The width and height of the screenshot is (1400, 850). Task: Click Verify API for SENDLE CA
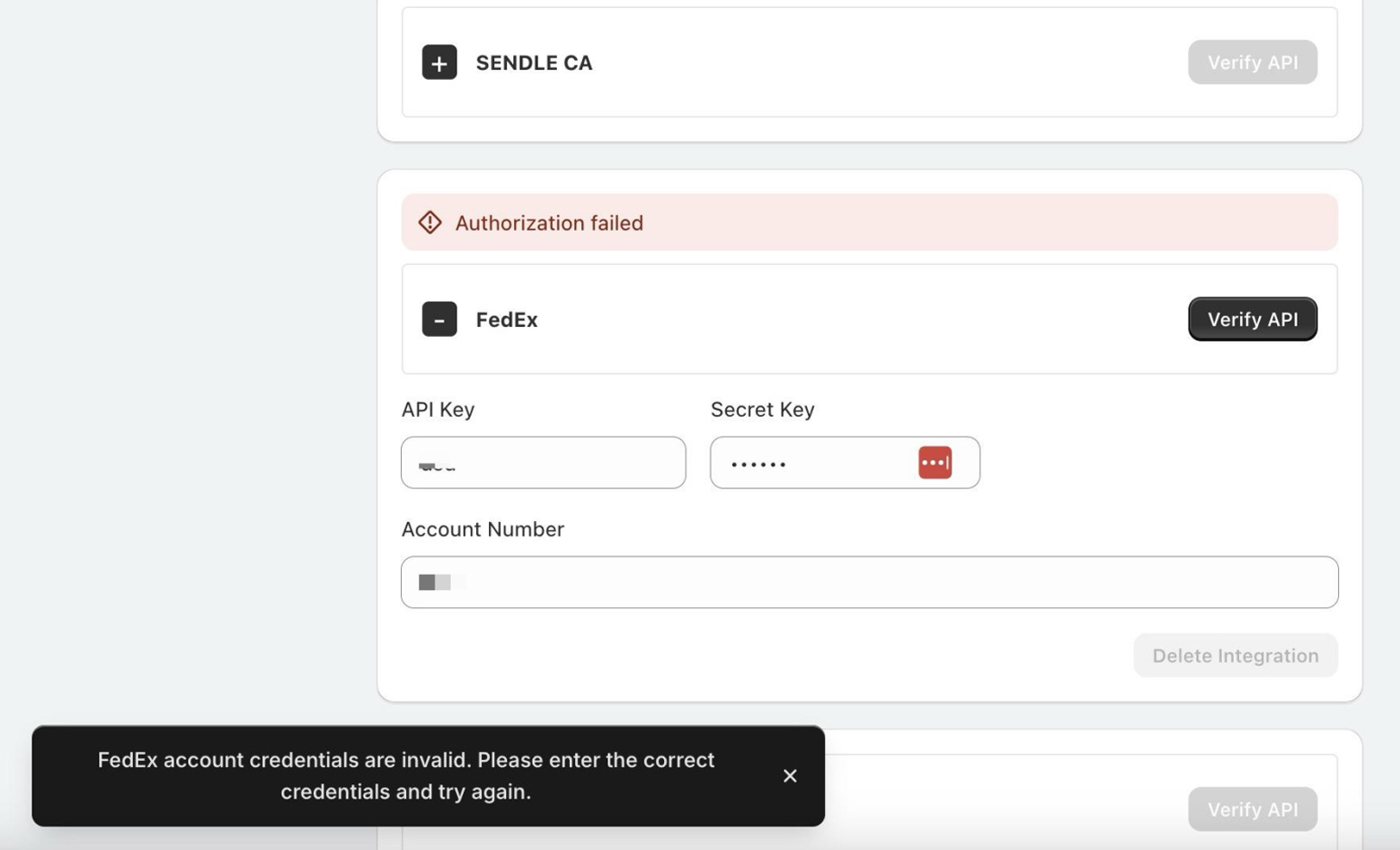coord(1253,62)
